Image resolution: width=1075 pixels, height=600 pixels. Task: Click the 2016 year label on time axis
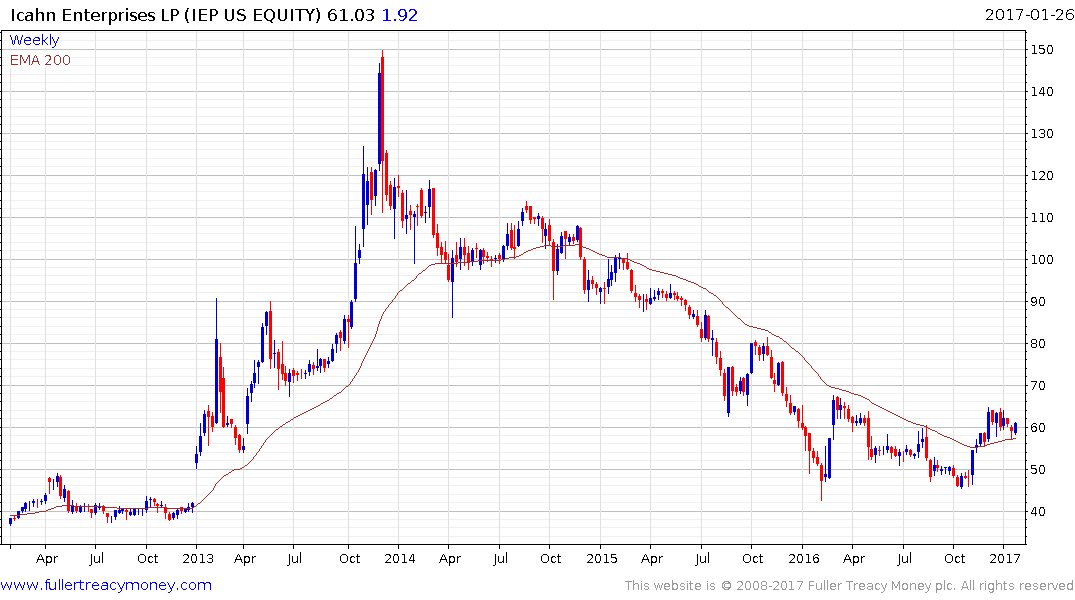coord(804,558)
